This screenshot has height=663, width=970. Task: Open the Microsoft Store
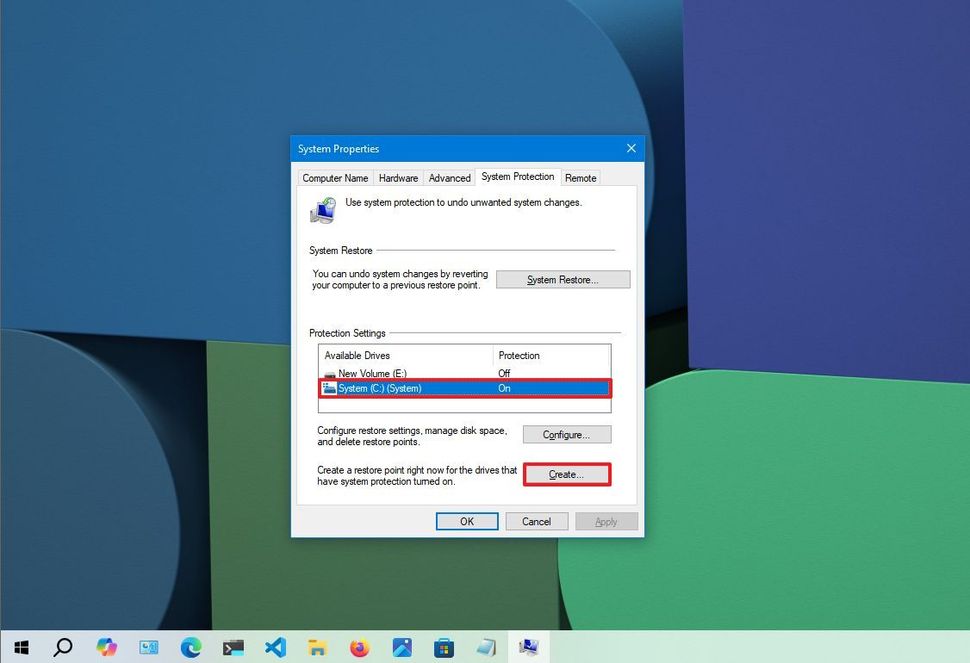coord(444,646)
